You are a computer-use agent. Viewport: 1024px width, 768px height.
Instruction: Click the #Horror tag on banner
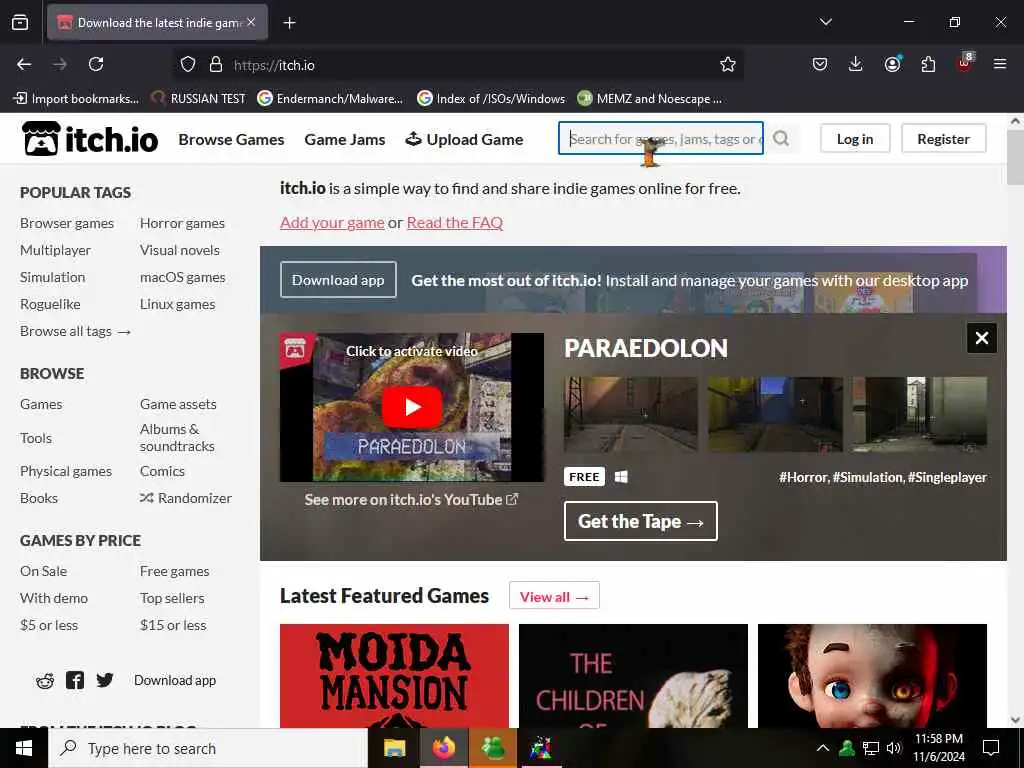tap(804, 477)
